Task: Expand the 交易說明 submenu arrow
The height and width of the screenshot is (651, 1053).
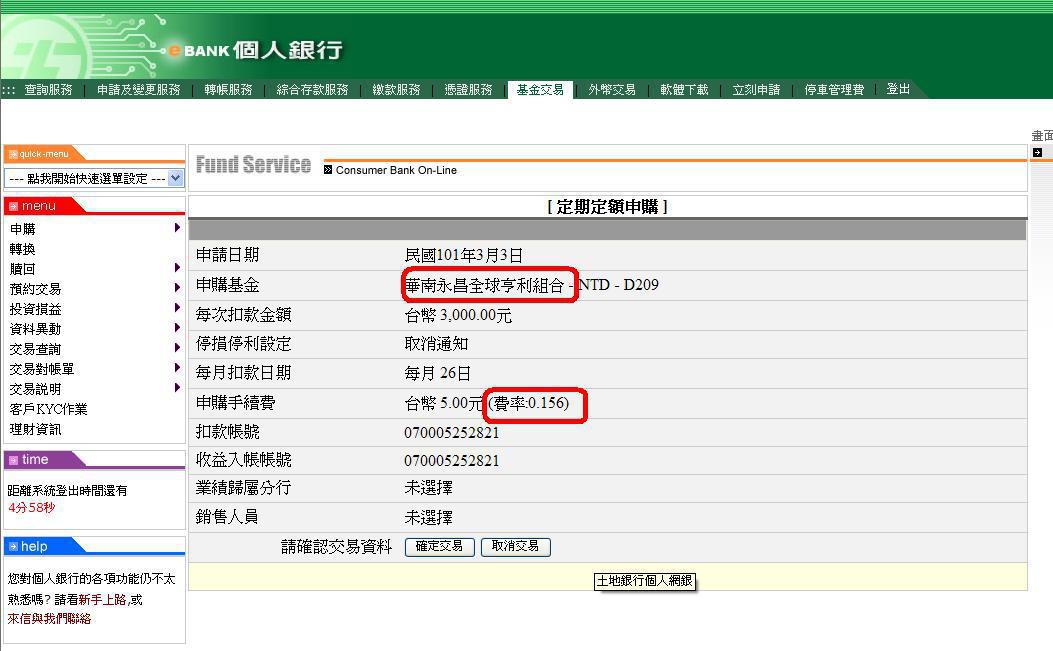Action: pyautogui.click(x=177, y=388)
